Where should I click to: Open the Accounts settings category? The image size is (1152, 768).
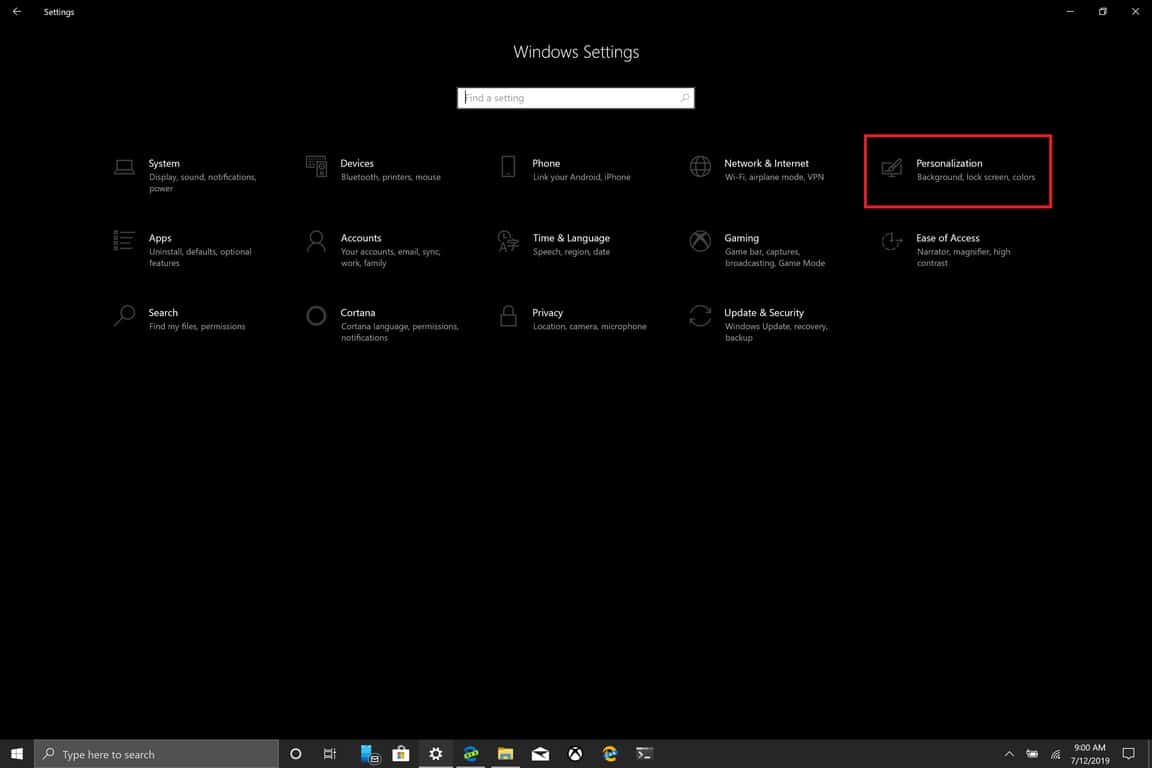tap(375, 250)
